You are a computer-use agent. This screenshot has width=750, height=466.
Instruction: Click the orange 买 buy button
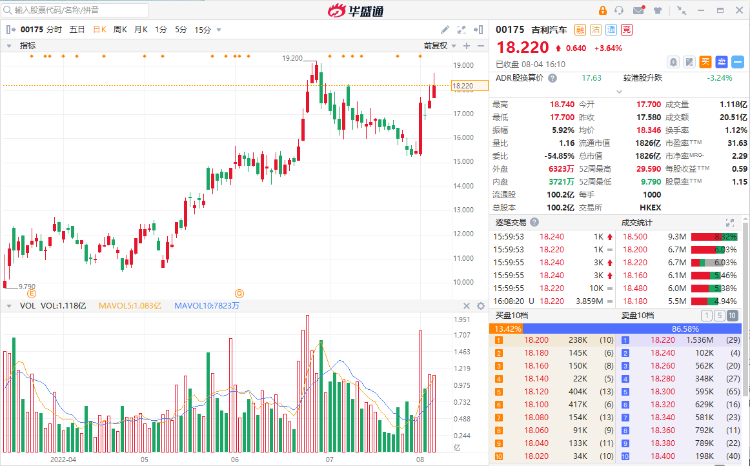[x=706, y=62]
